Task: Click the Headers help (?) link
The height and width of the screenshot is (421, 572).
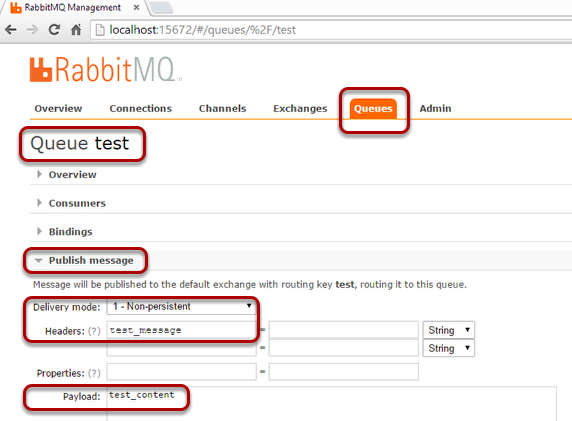Action: pos(94,331)
